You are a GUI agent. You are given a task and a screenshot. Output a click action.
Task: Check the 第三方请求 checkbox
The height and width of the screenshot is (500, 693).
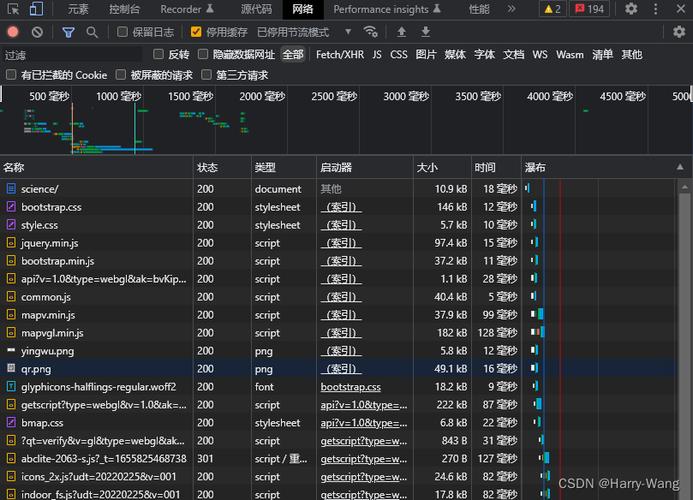pos(206,75)
